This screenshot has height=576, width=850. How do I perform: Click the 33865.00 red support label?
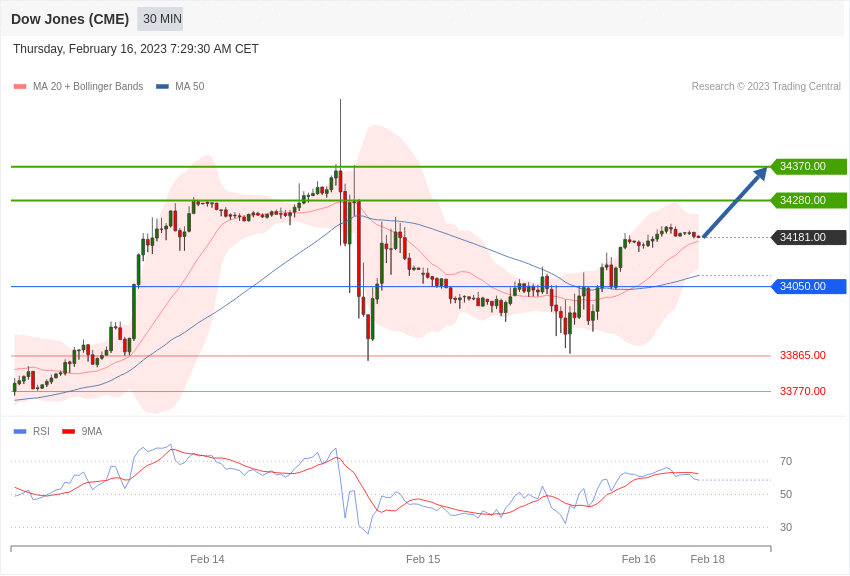click(x=803, y=355)
